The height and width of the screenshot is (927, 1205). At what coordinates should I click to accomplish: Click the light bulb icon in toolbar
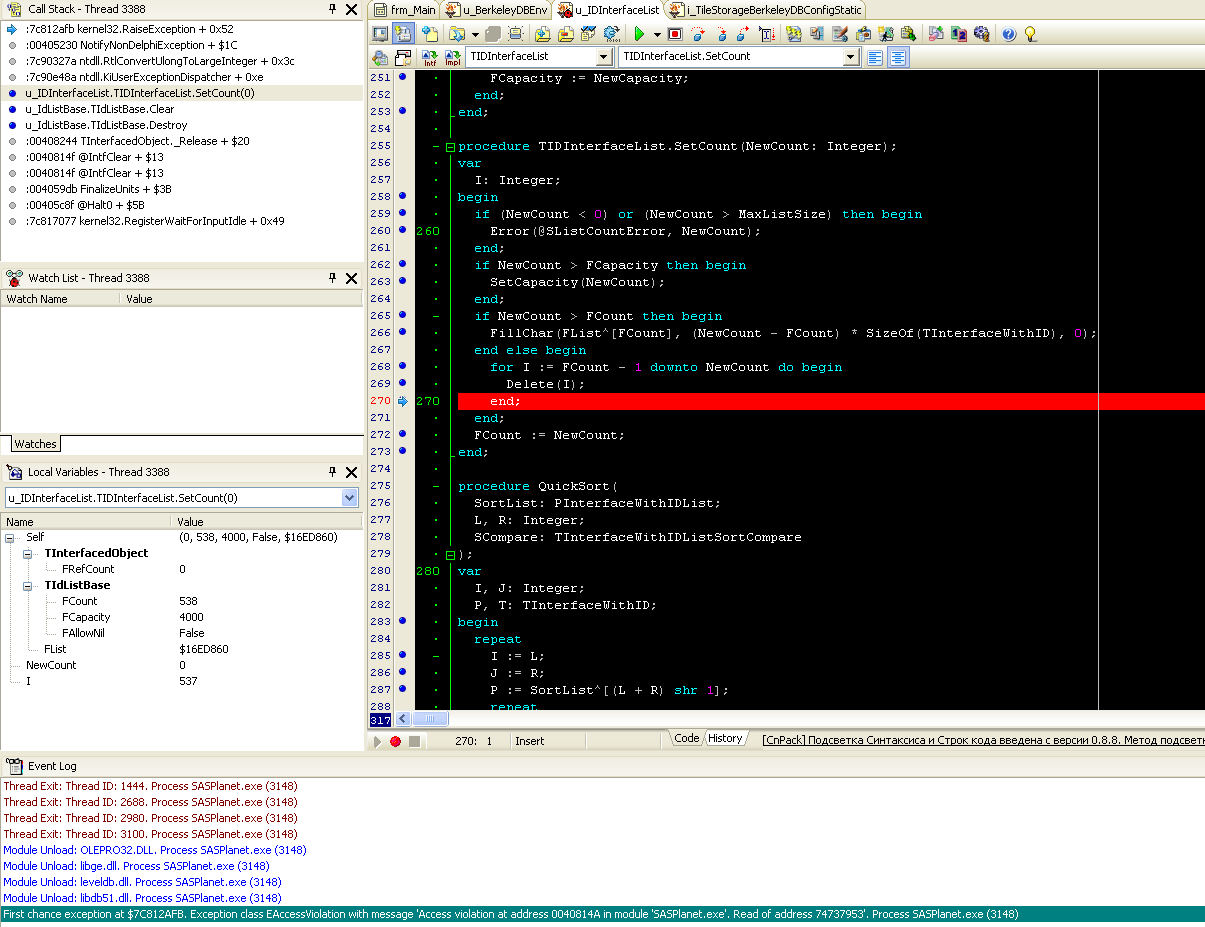coord(1030,34)
